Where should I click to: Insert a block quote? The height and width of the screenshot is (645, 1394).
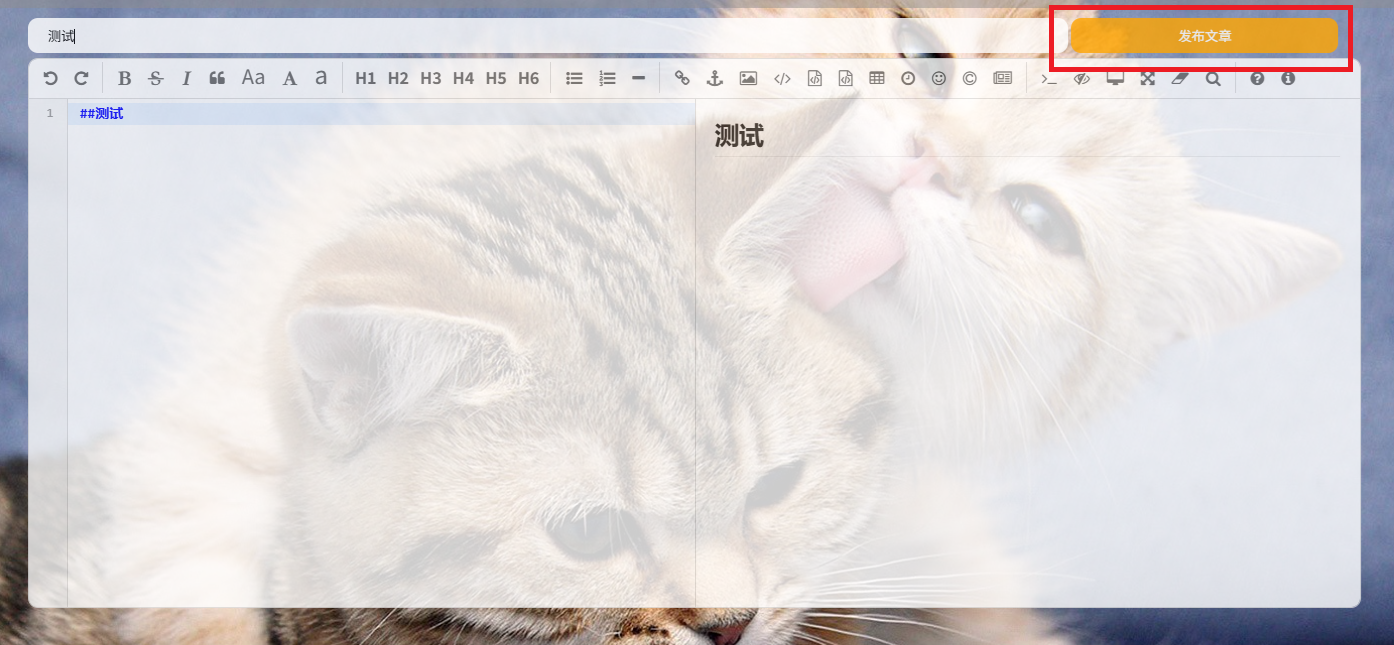217,78
